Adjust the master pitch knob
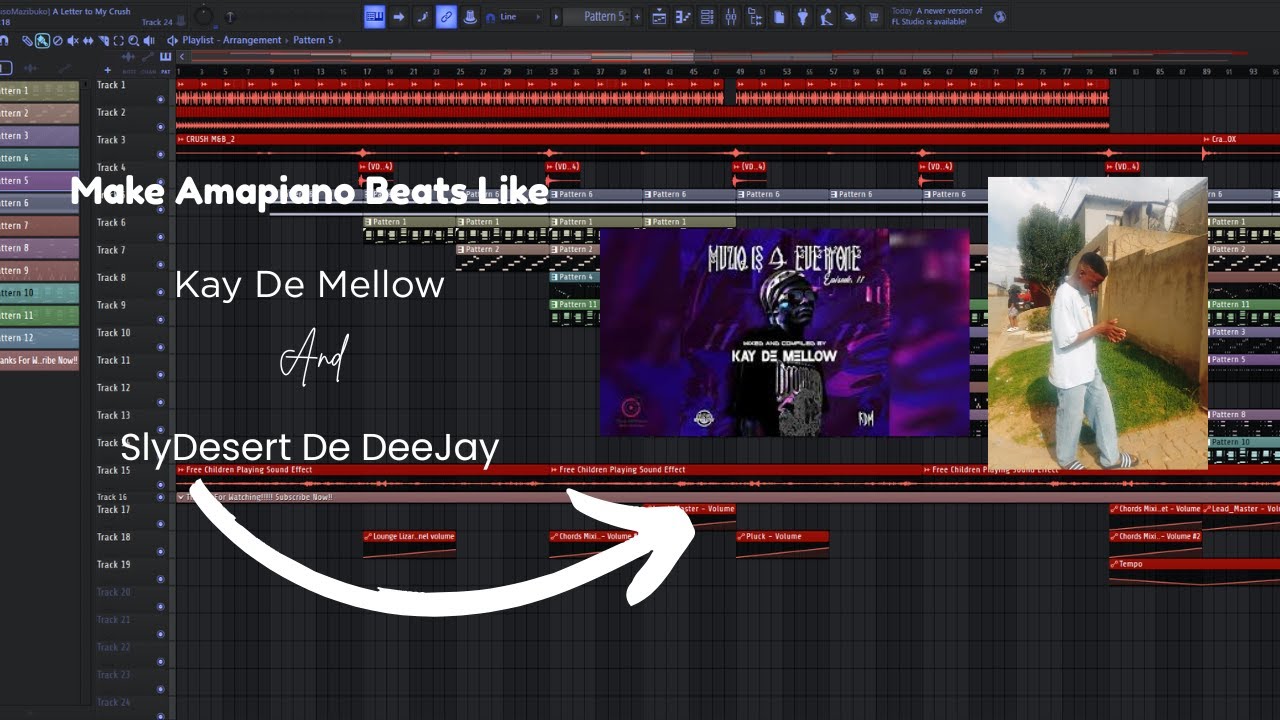 (x=231, y=17)
